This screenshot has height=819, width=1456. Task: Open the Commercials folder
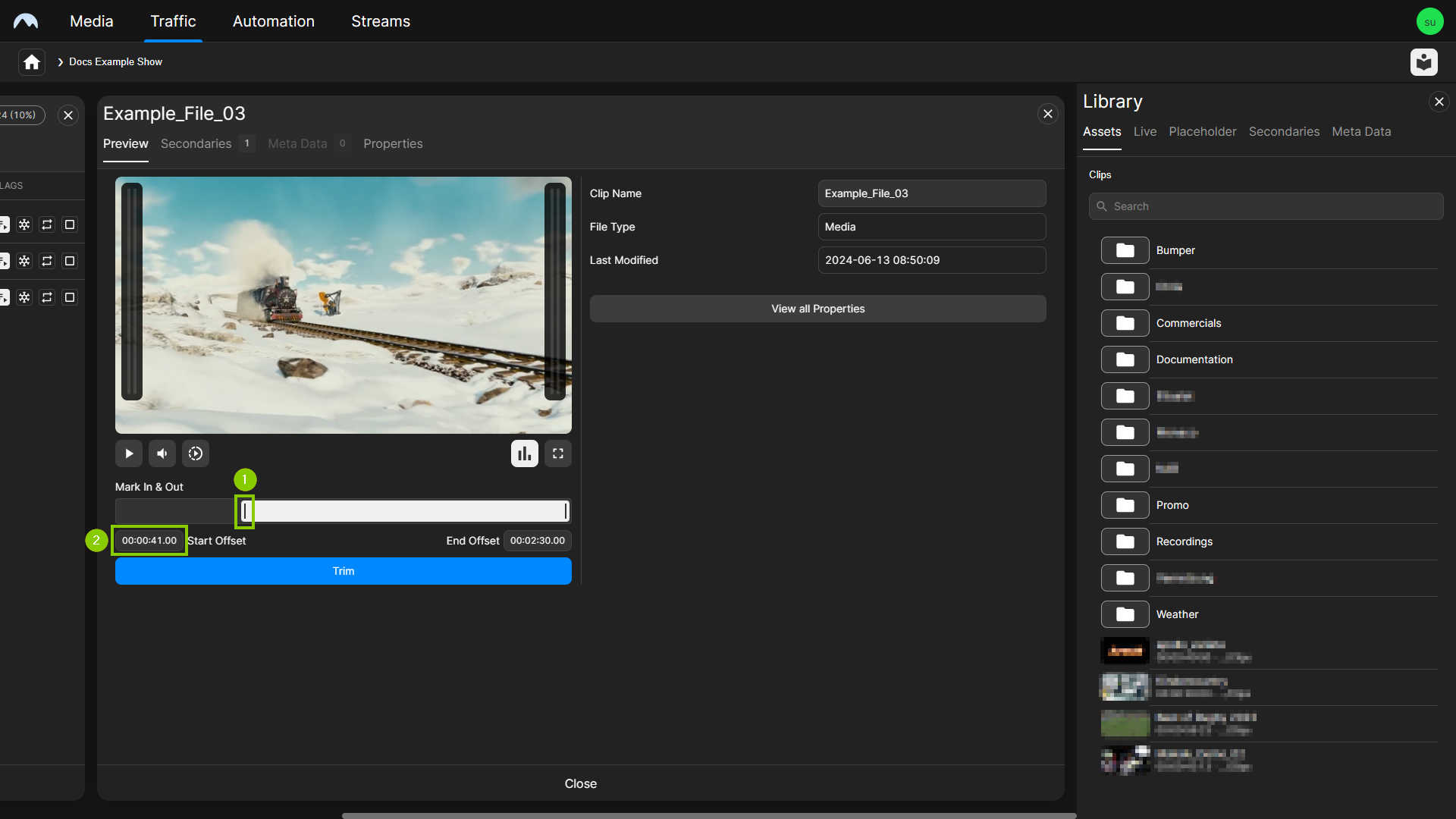click(1125, 323)
